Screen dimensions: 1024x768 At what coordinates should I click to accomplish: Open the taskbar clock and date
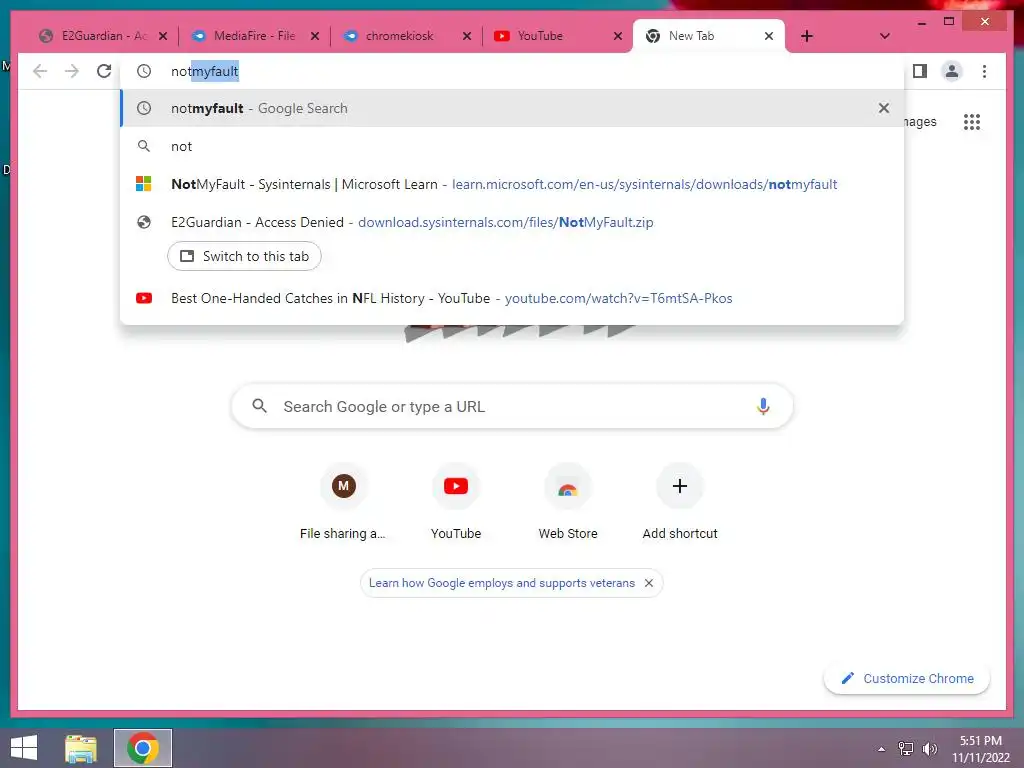981,748
